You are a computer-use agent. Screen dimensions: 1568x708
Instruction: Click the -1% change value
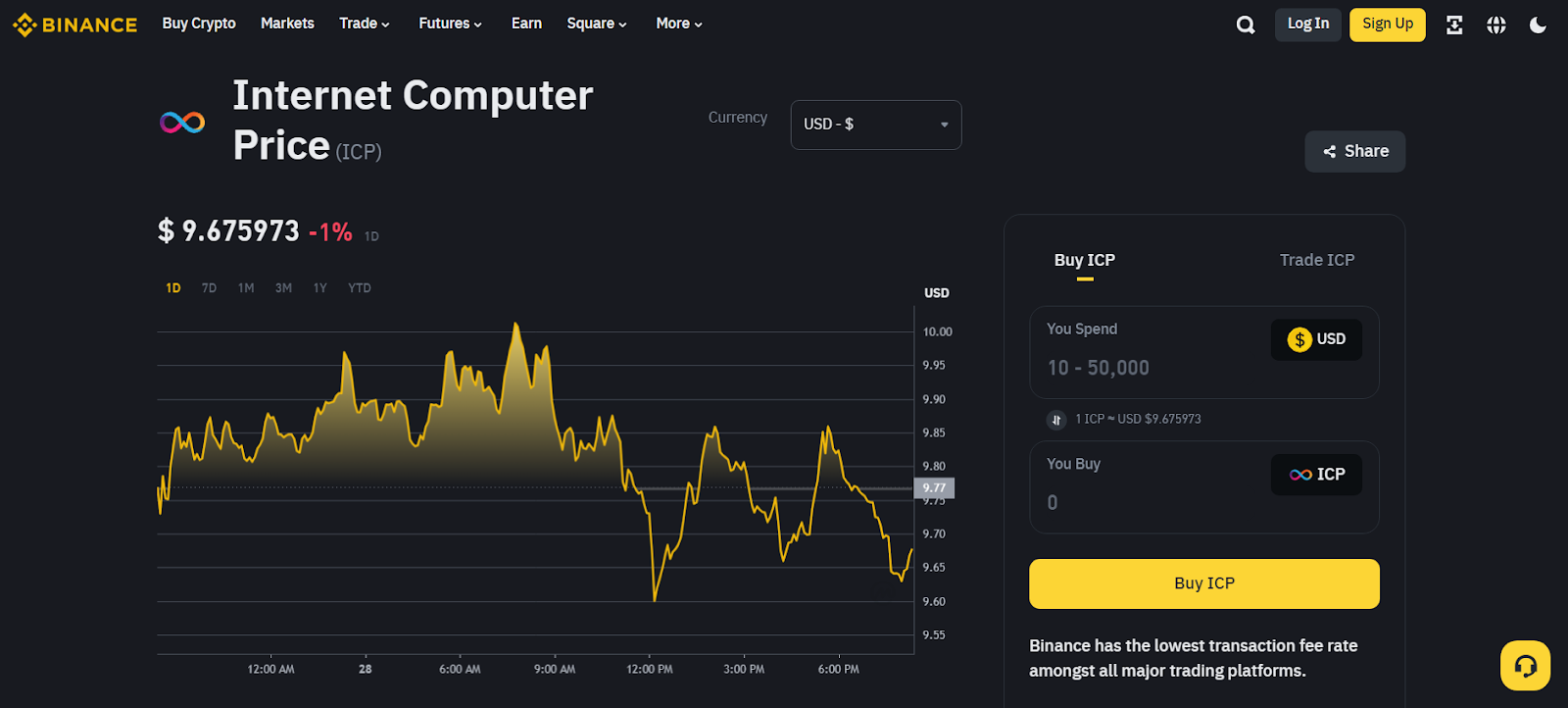tap(330, 232)
